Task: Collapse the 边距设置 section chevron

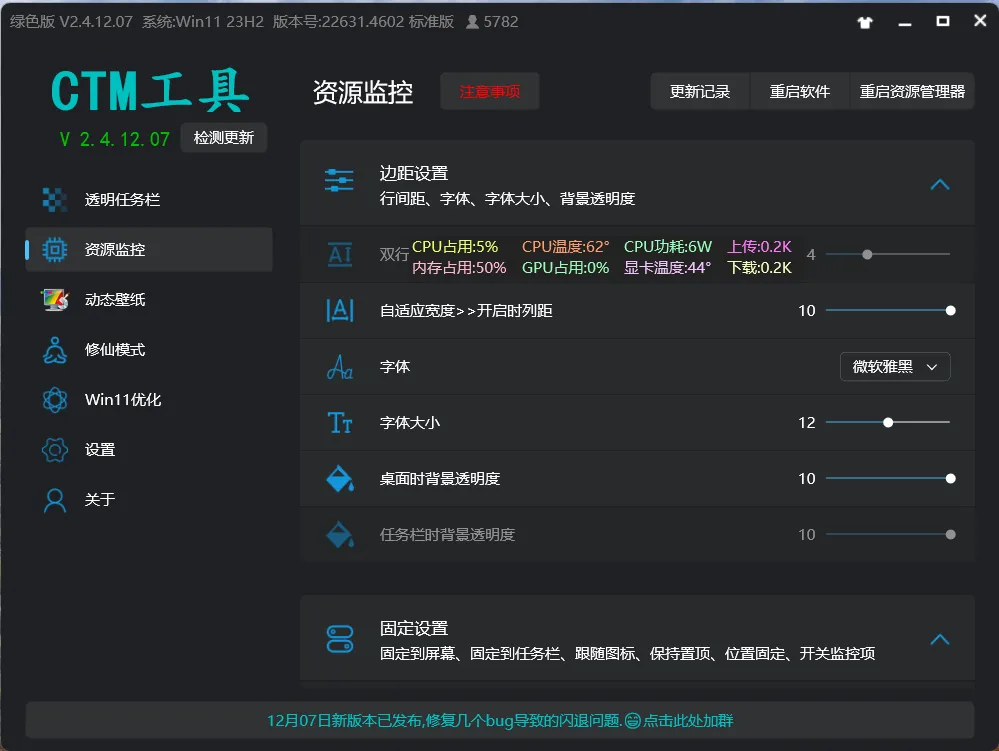Action: point(940,185)
